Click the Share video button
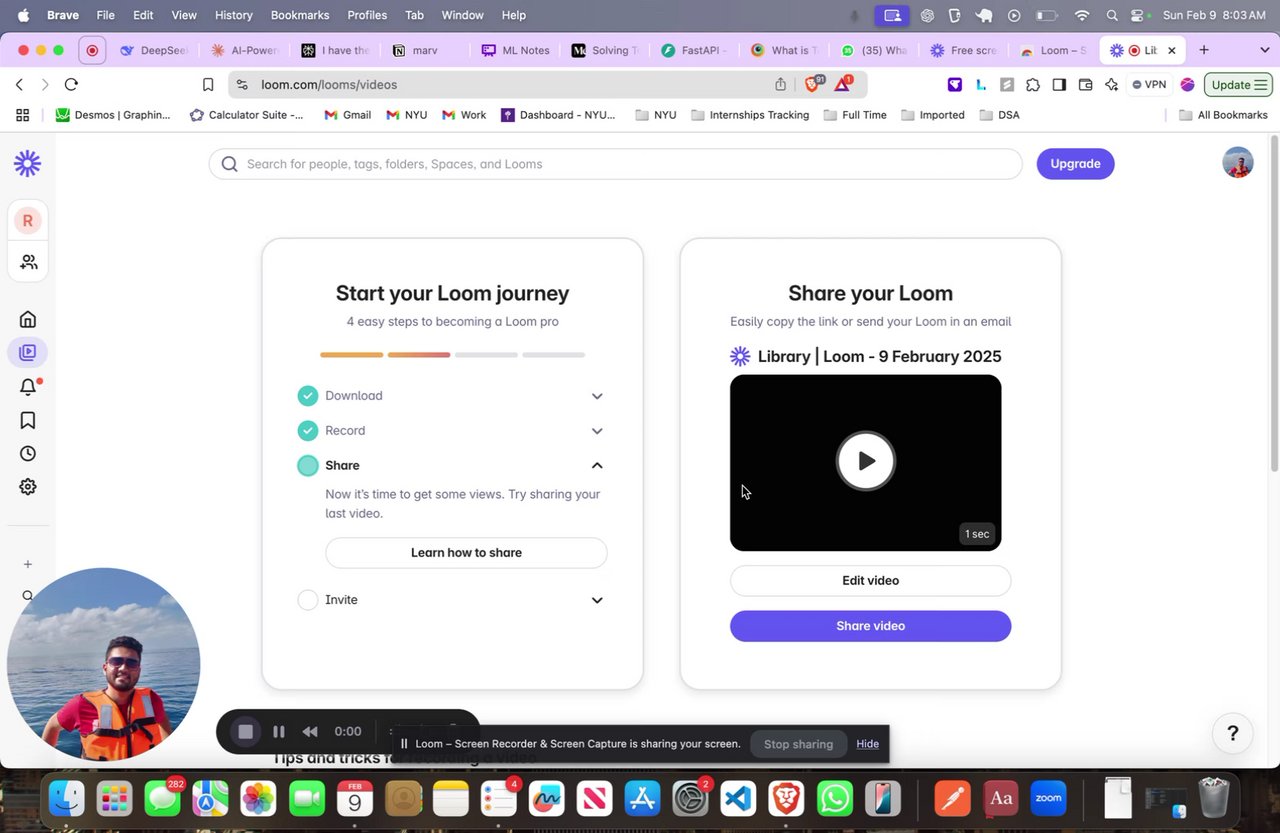Image resolution: width=1280 pixels, height=833 pixels. point(870,626)
